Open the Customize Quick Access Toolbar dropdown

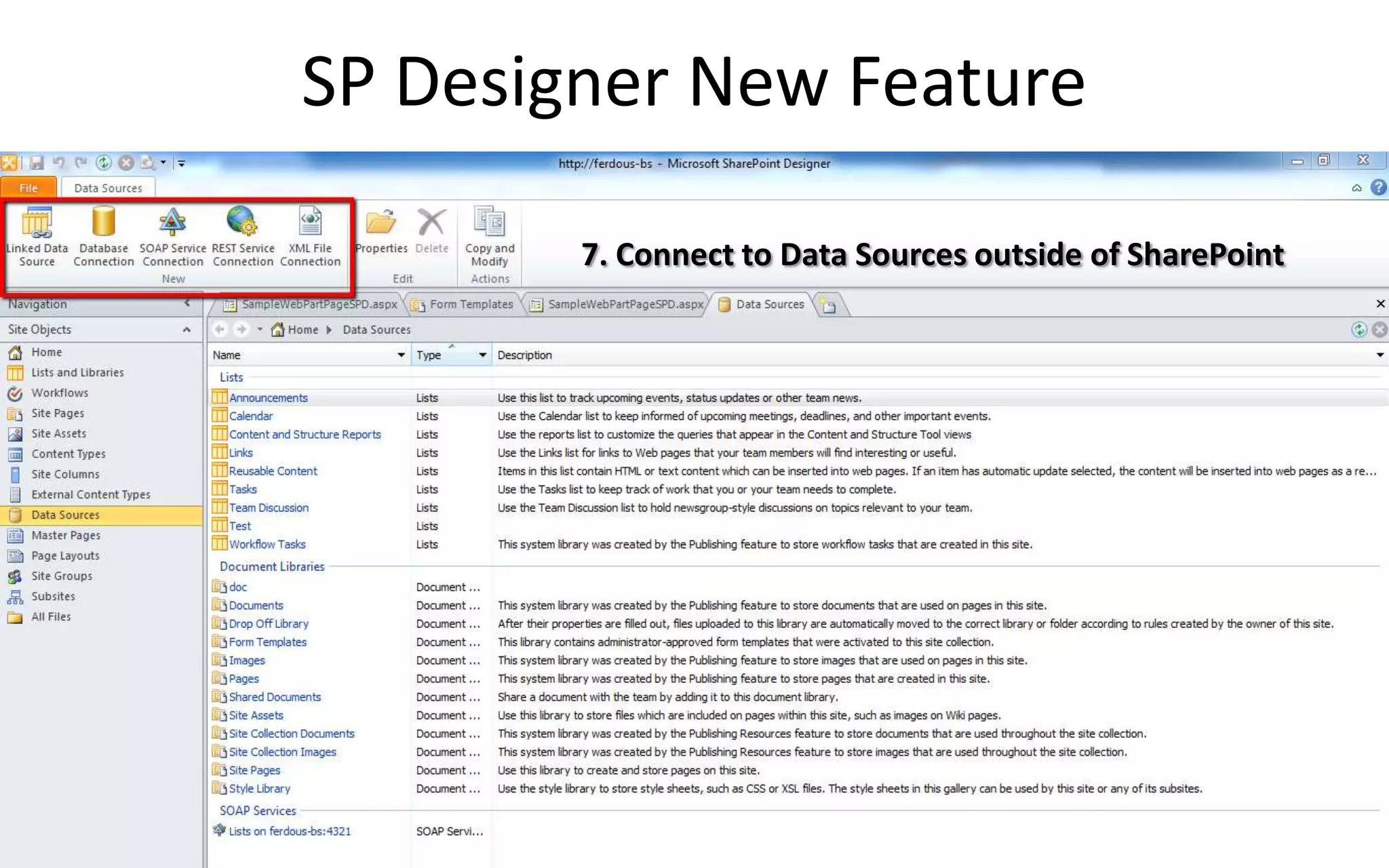click(x=181, y=163)
